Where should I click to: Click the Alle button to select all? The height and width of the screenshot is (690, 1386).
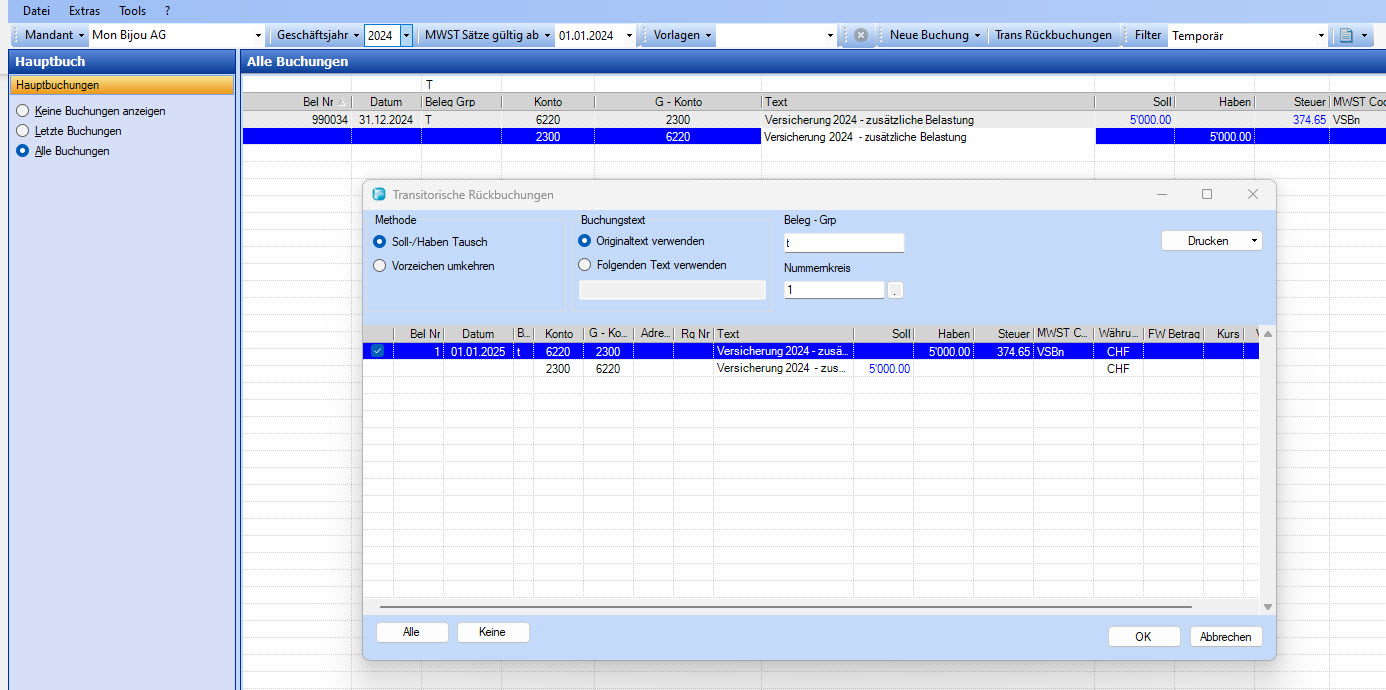point(411,632)
